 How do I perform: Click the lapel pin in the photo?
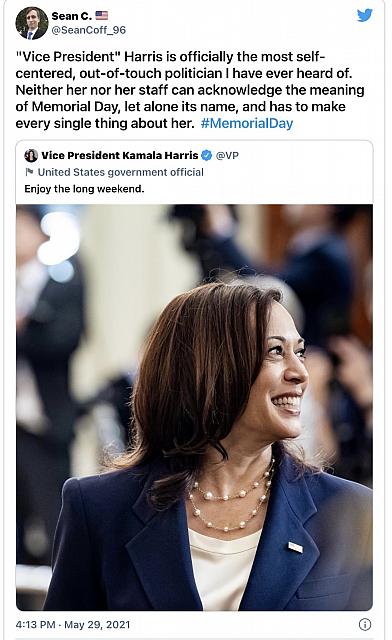coord(295,547)
